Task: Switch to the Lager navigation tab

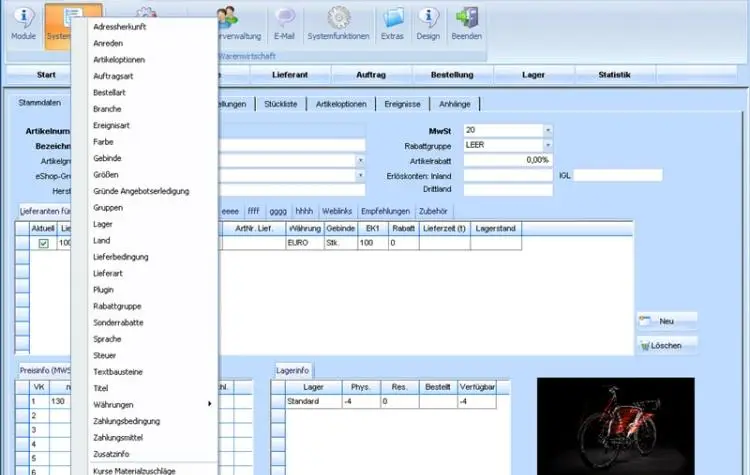Action: point(533,75)
